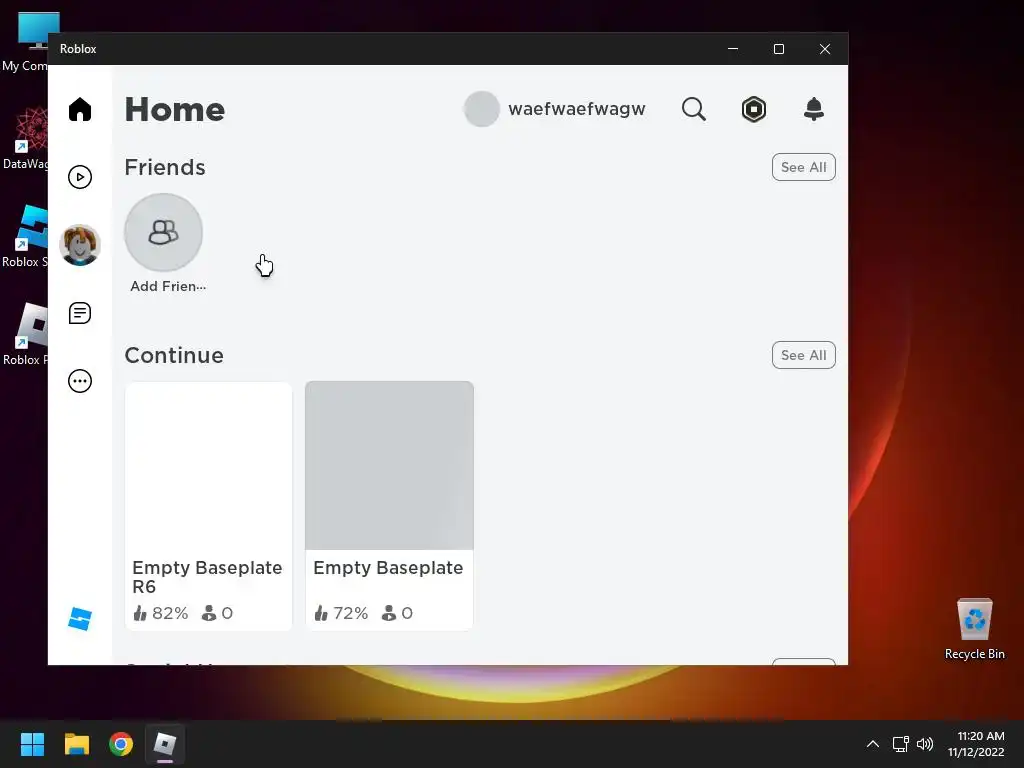Click the Add Frien... label

(168, 286)
